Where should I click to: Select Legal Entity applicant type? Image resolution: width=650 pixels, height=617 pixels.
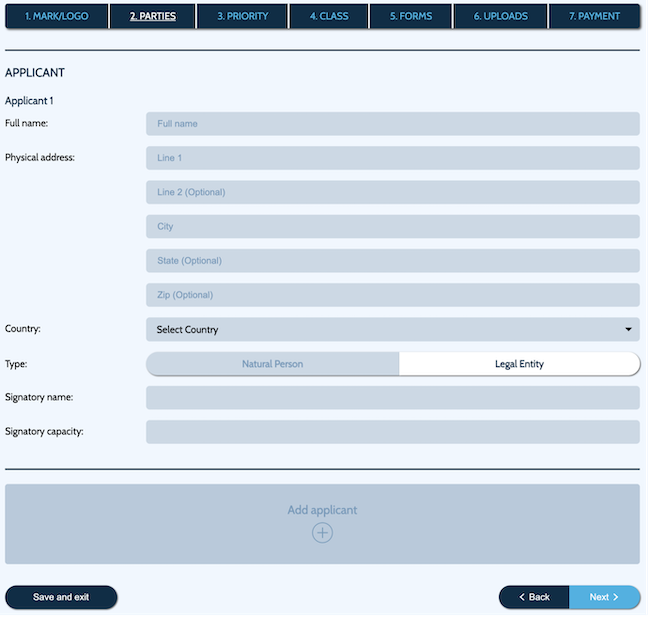pos(519,364)
